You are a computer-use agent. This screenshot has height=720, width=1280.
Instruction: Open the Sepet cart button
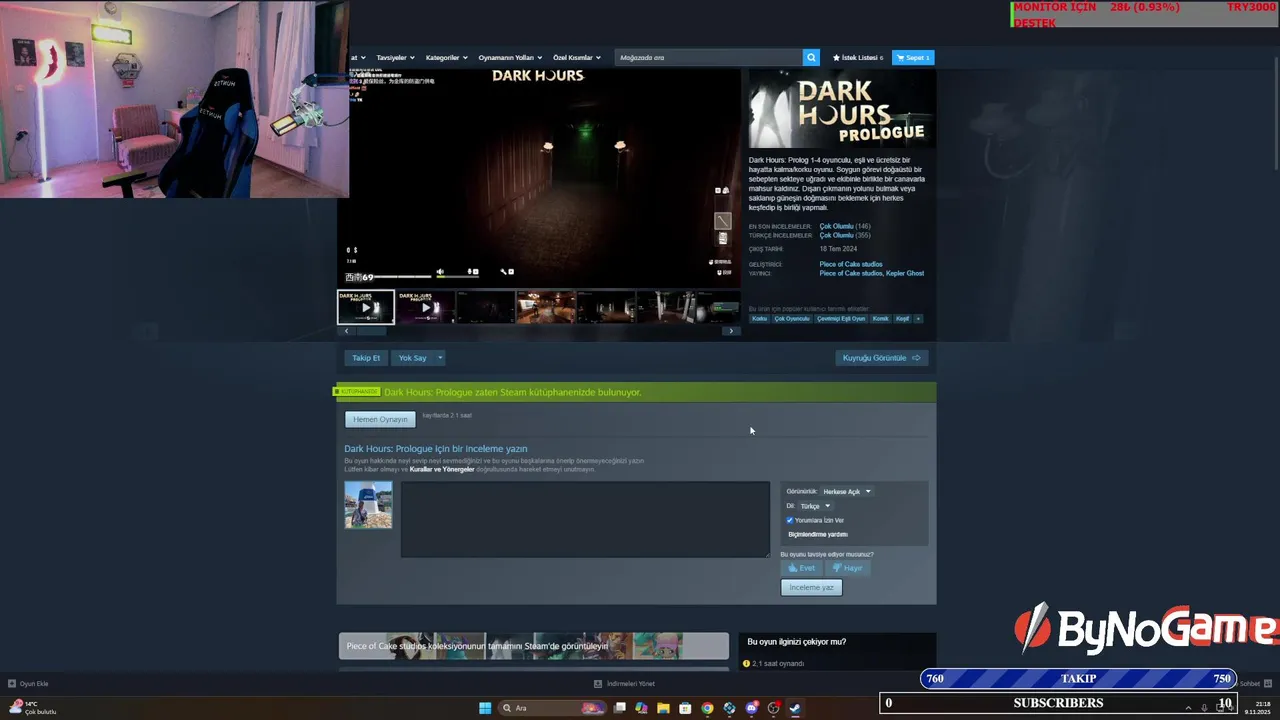coord(913,57)
